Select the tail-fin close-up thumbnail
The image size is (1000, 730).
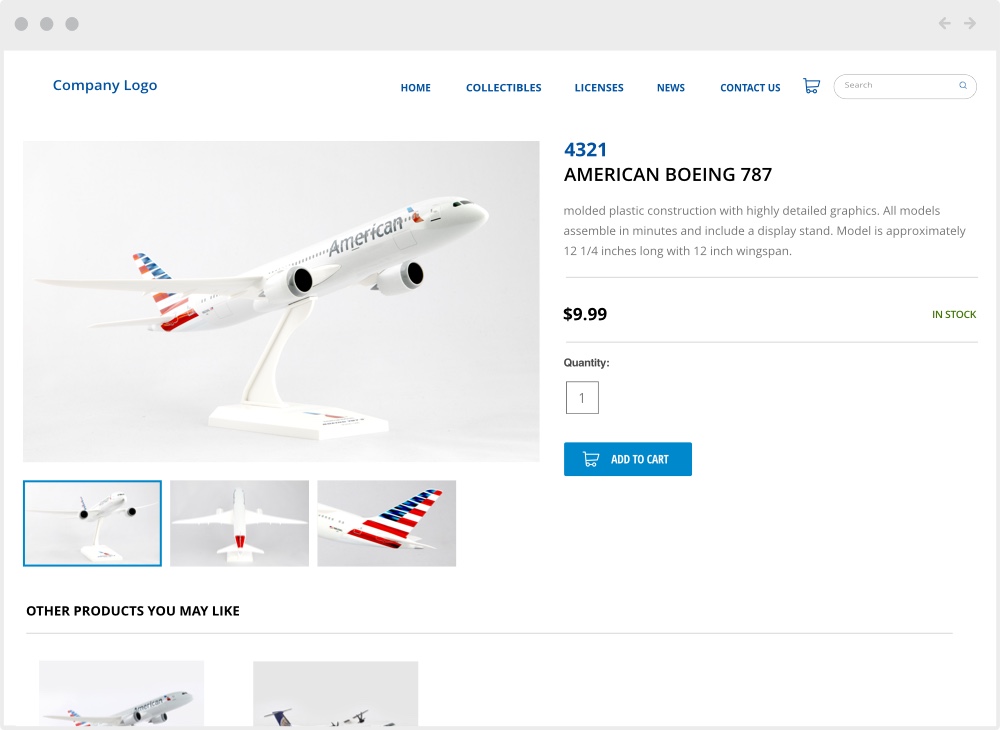[386, 523]
